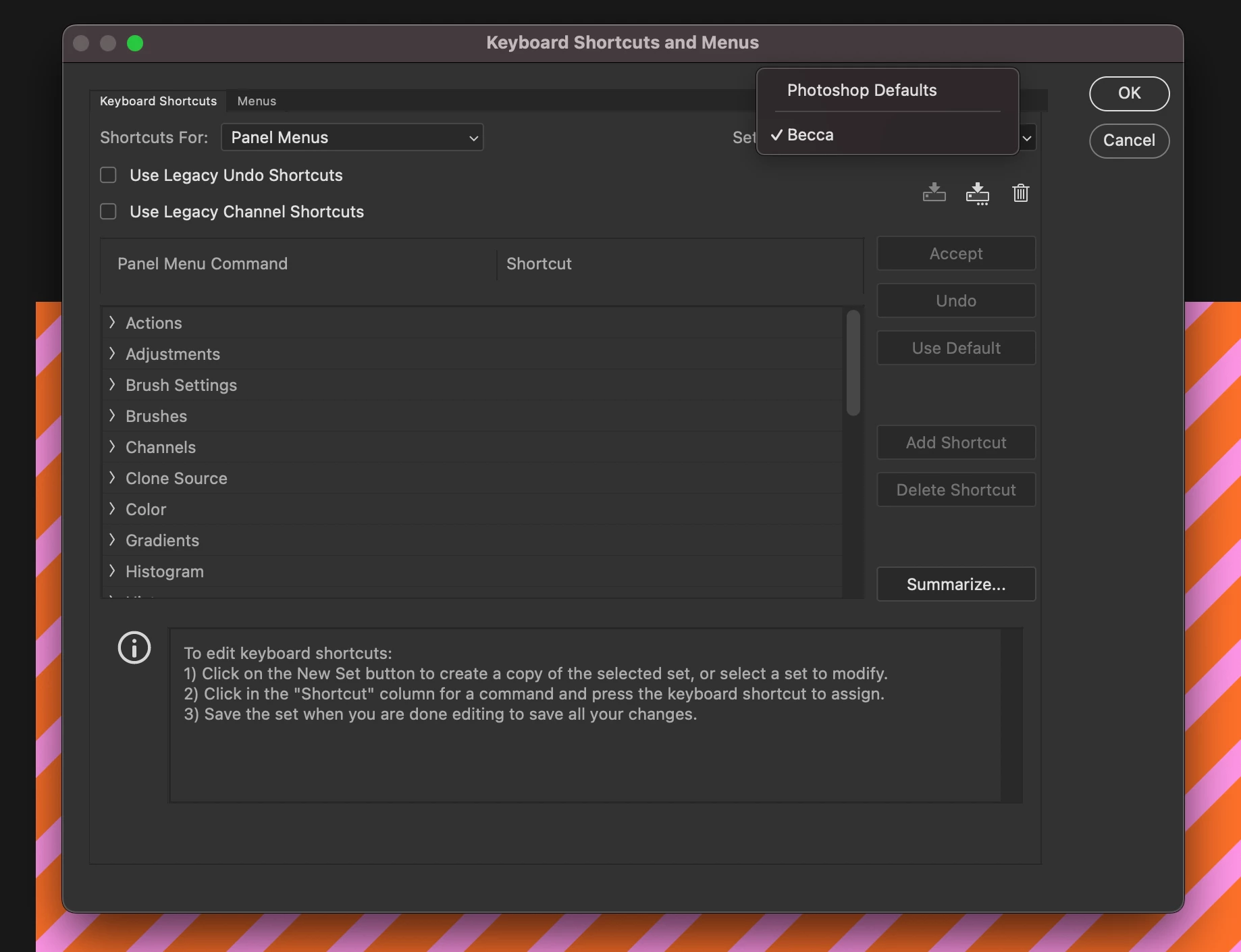
Task: Click the 'To edit keyboard shortcuts:' text
Action: (x=288, y=654)
